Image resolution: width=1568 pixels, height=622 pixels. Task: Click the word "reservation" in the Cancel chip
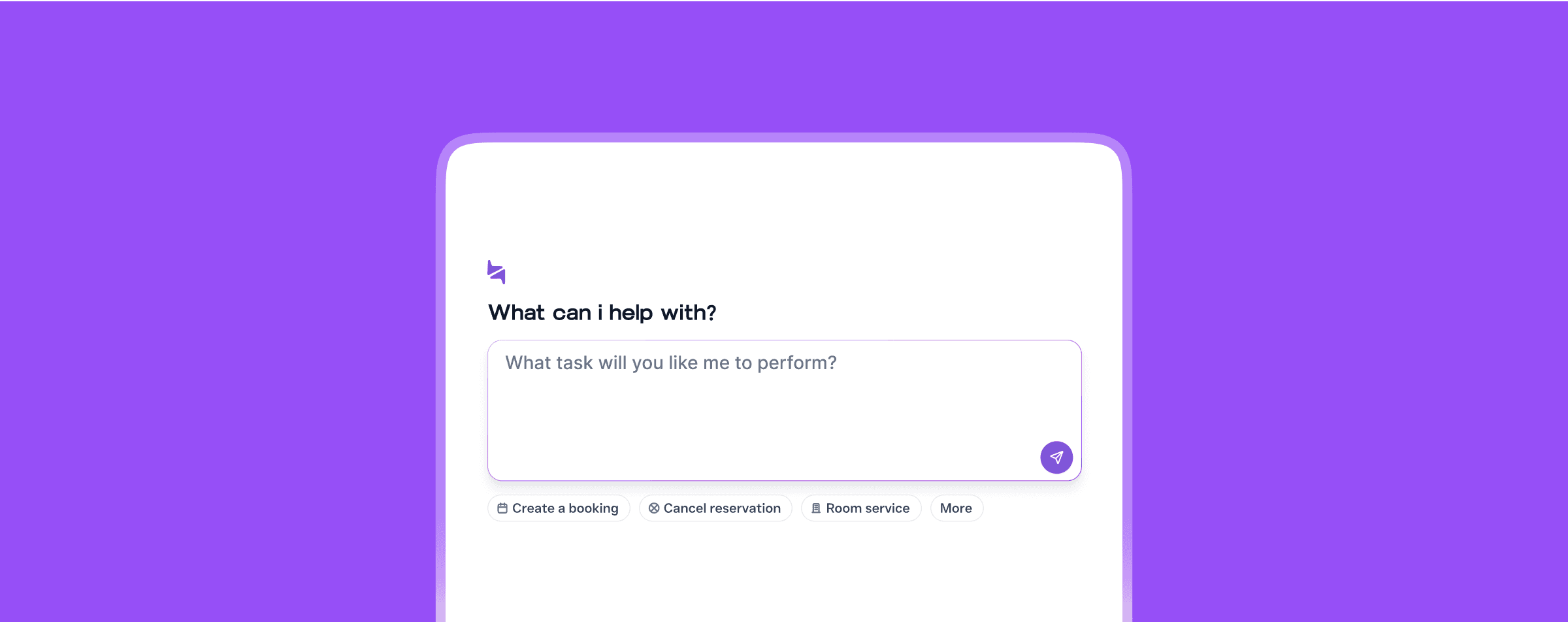pos(745,508)
